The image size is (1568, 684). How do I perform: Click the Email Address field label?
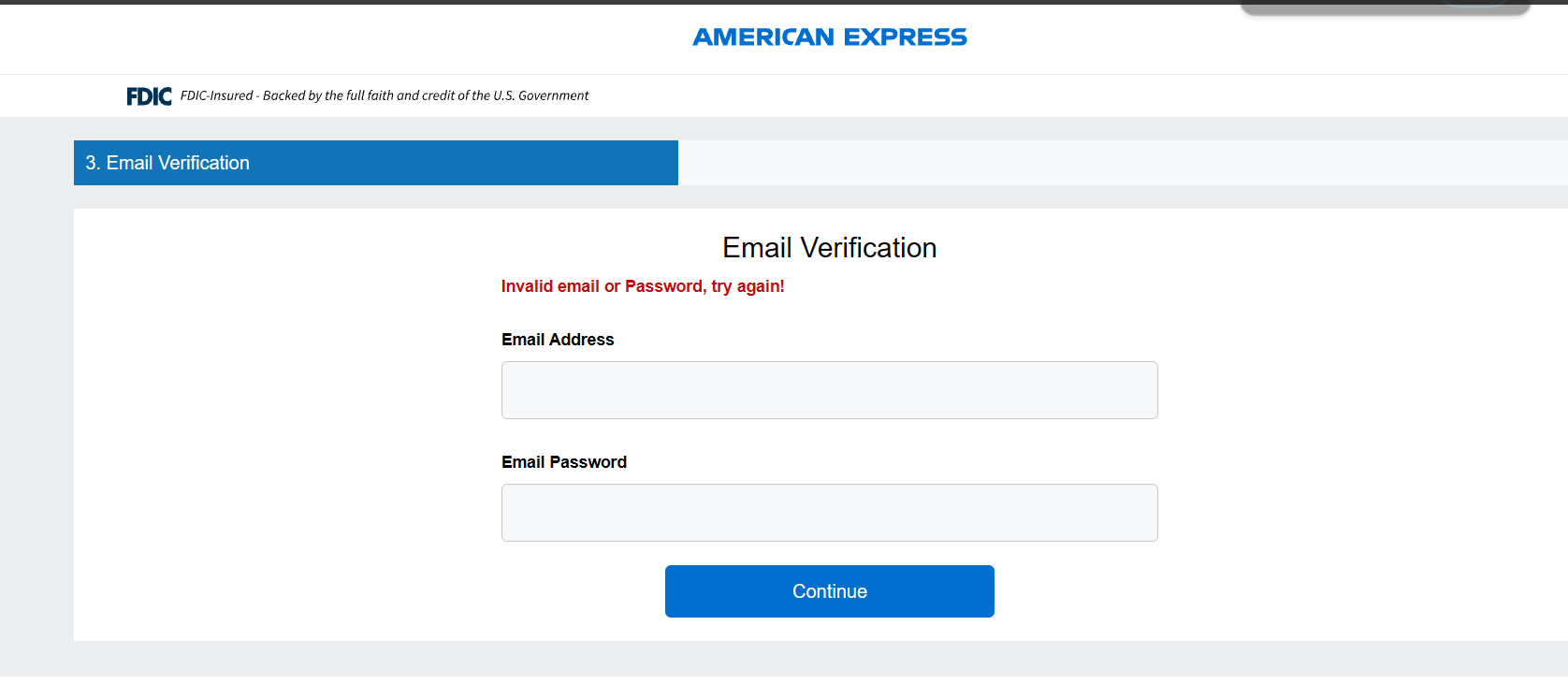tap(558, 340)
